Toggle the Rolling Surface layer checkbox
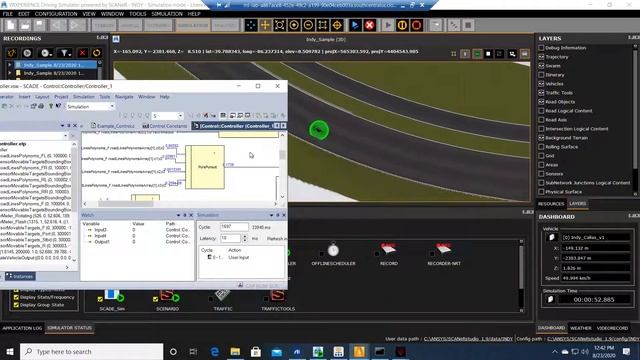640x360 pixels. (541, 147)
